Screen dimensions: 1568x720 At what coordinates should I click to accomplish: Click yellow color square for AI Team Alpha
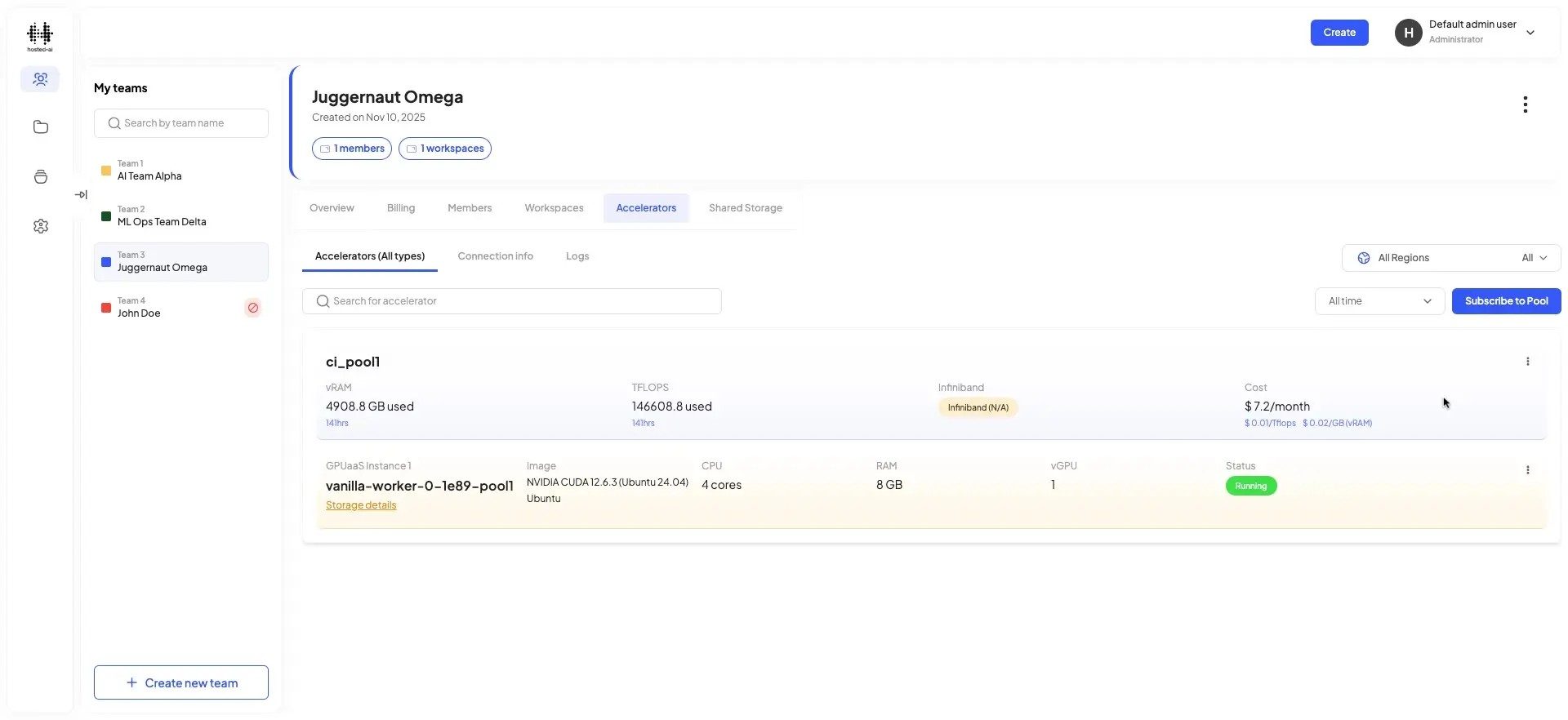coord(106,171)
